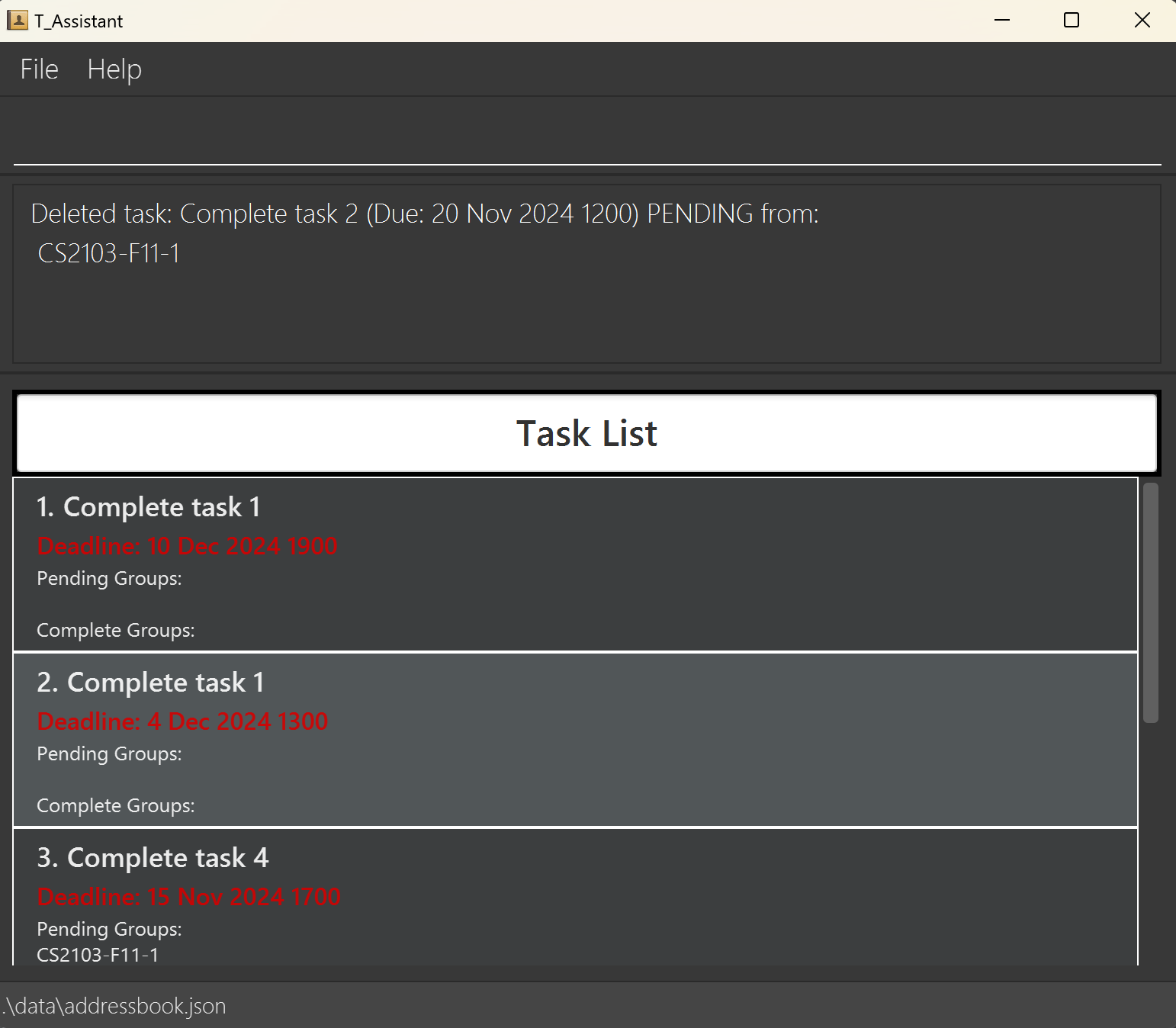Maximize the T_Assistant window
This screenshot has width=1176, height=1028.
click(1071, 21)
